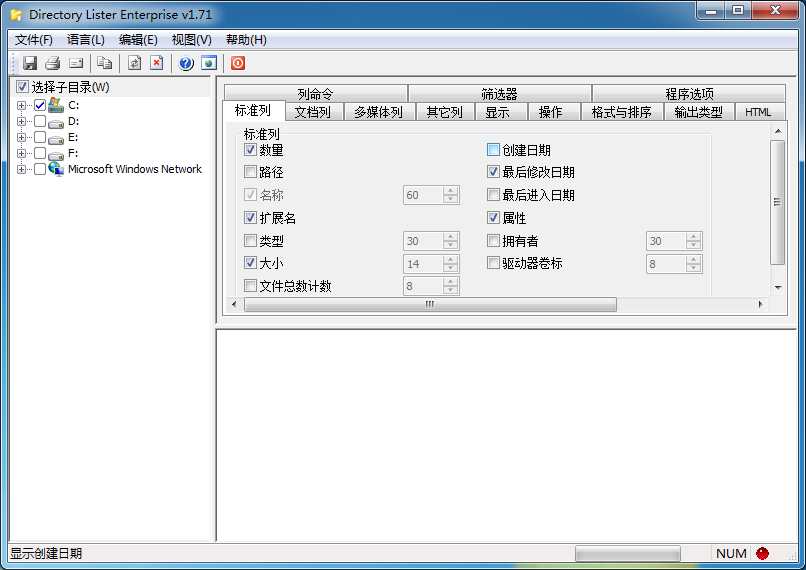Image resolution: width=806 pixels, height=570 pixels.
Task: Expand the F: drive tree node
Action: (x=21, y=153)
